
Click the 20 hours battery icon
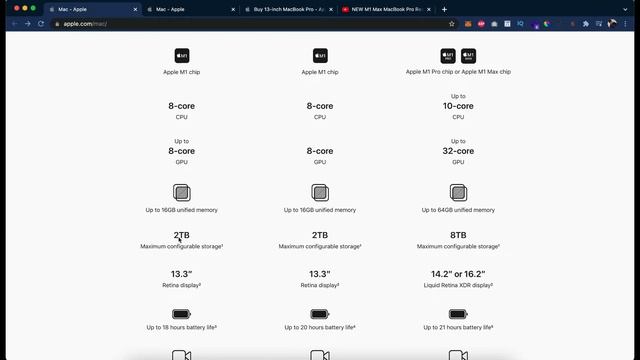320,314
